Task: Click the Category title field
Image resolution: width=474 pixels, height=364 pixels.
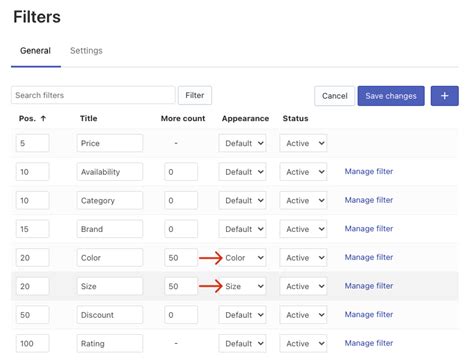Action: 110,201
